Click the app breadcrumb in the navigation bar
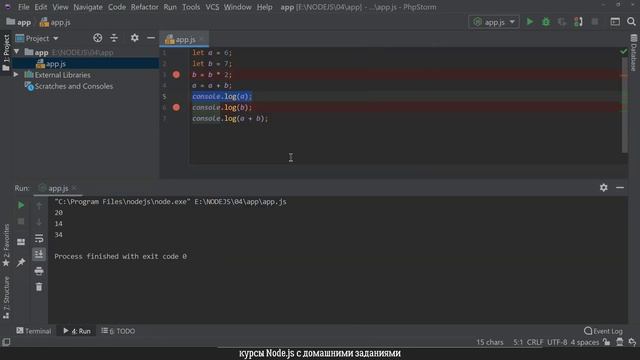 (x=19, y=22)
